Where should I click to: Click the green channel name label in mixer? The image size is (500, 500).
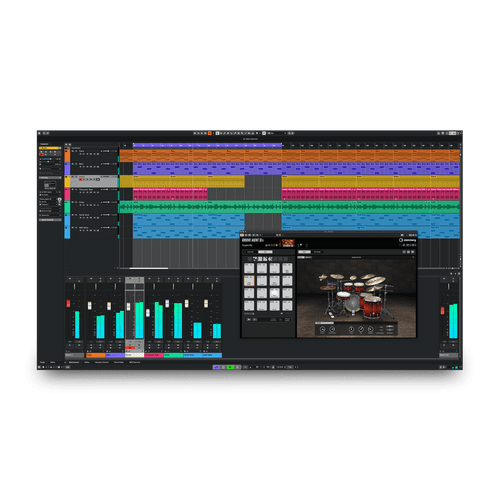(173, 355)
